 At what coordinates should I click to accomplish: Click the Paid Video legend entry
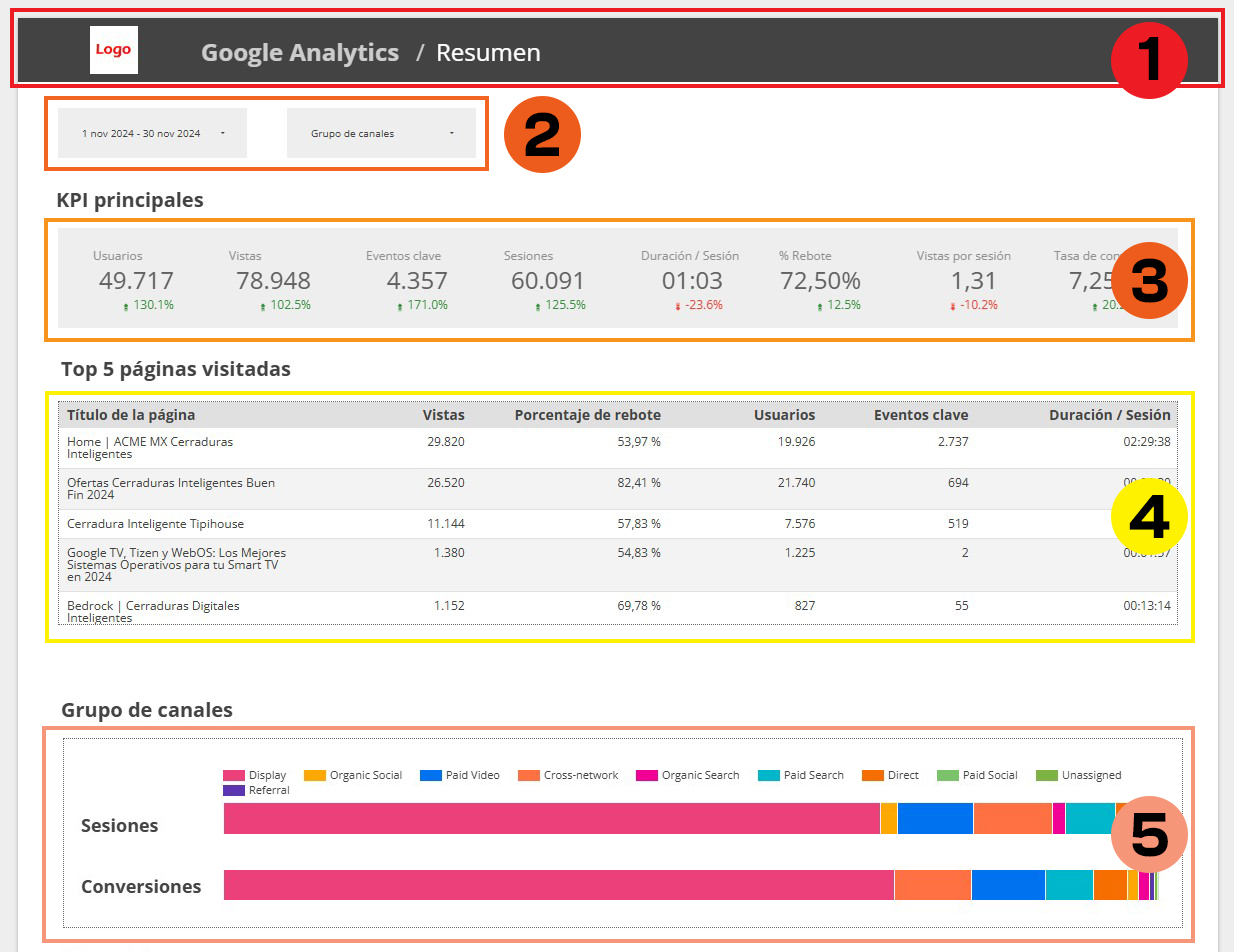pos(460,775)
